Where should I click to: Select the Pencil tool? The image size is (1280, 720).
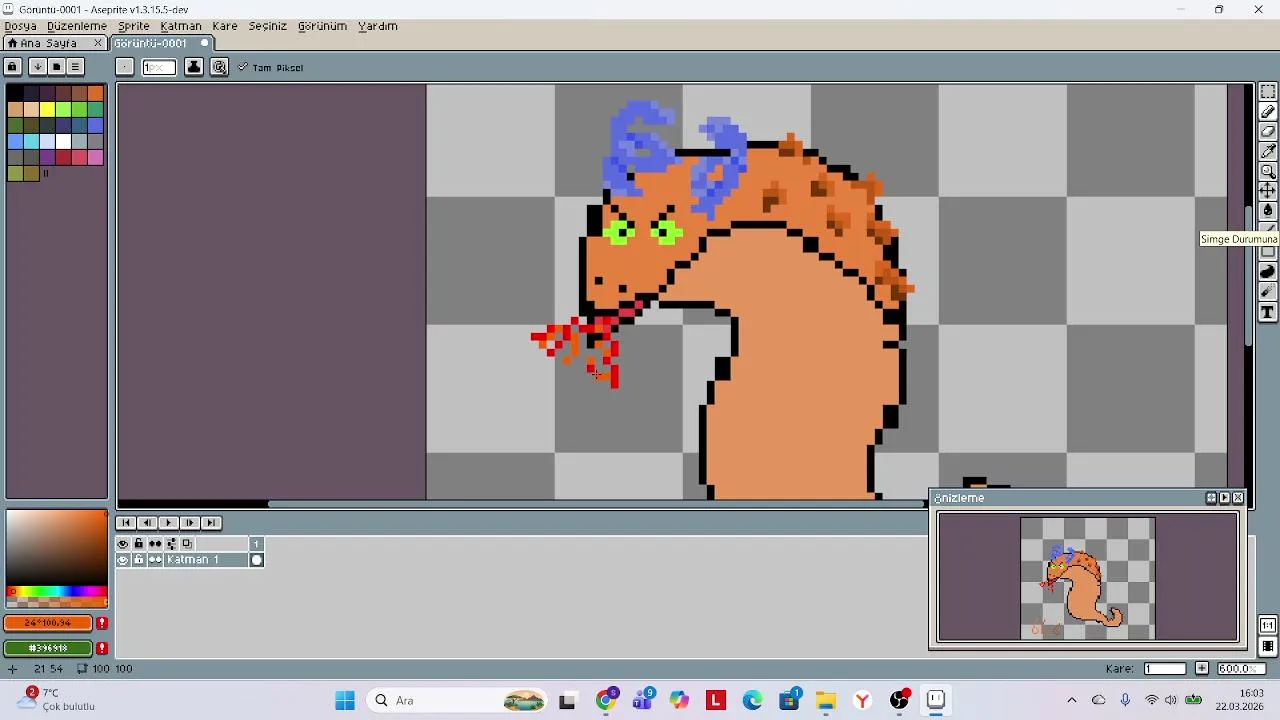(x=1268, y=112)
